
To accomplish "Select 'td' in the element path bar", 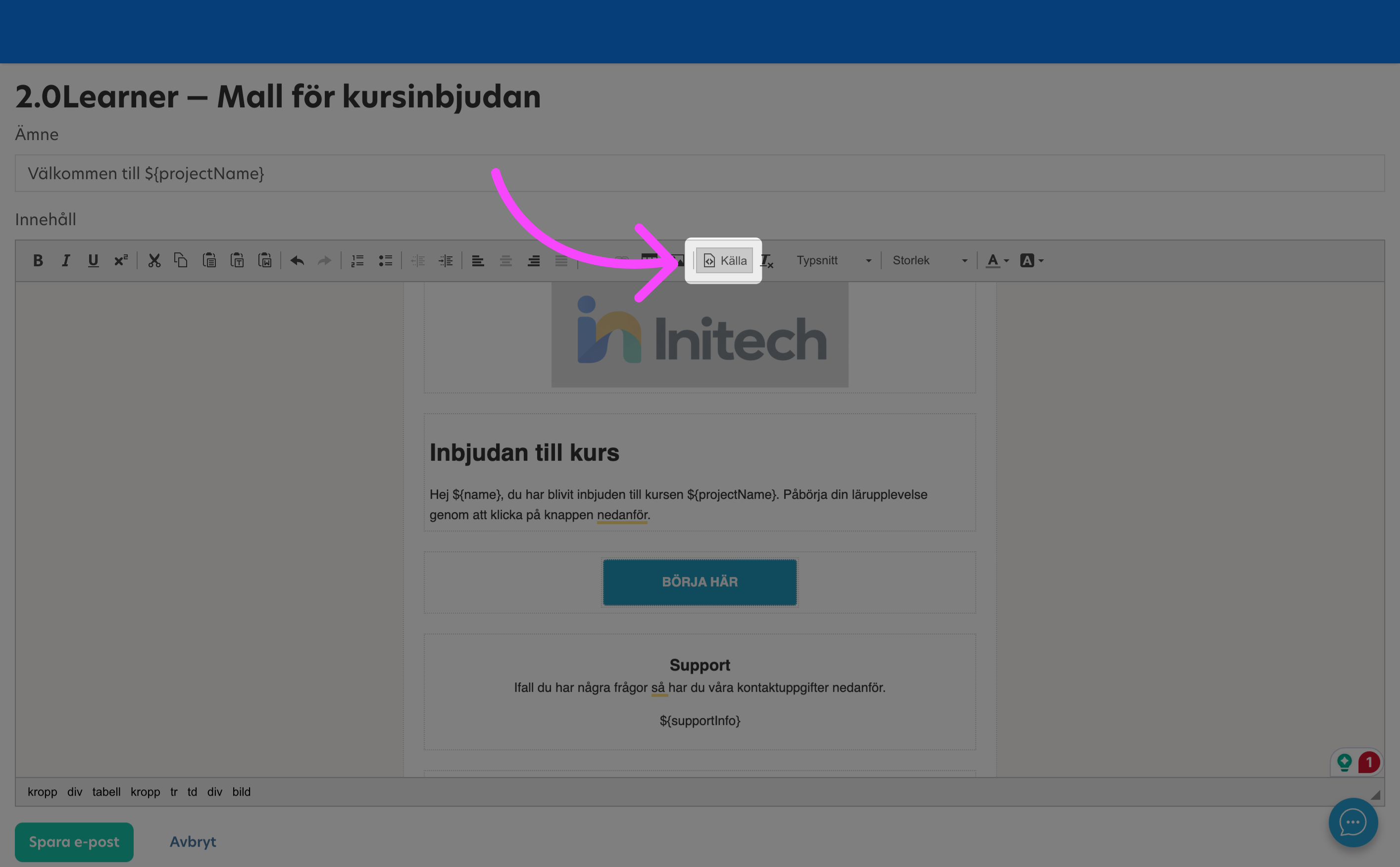I will pos(192,792).
